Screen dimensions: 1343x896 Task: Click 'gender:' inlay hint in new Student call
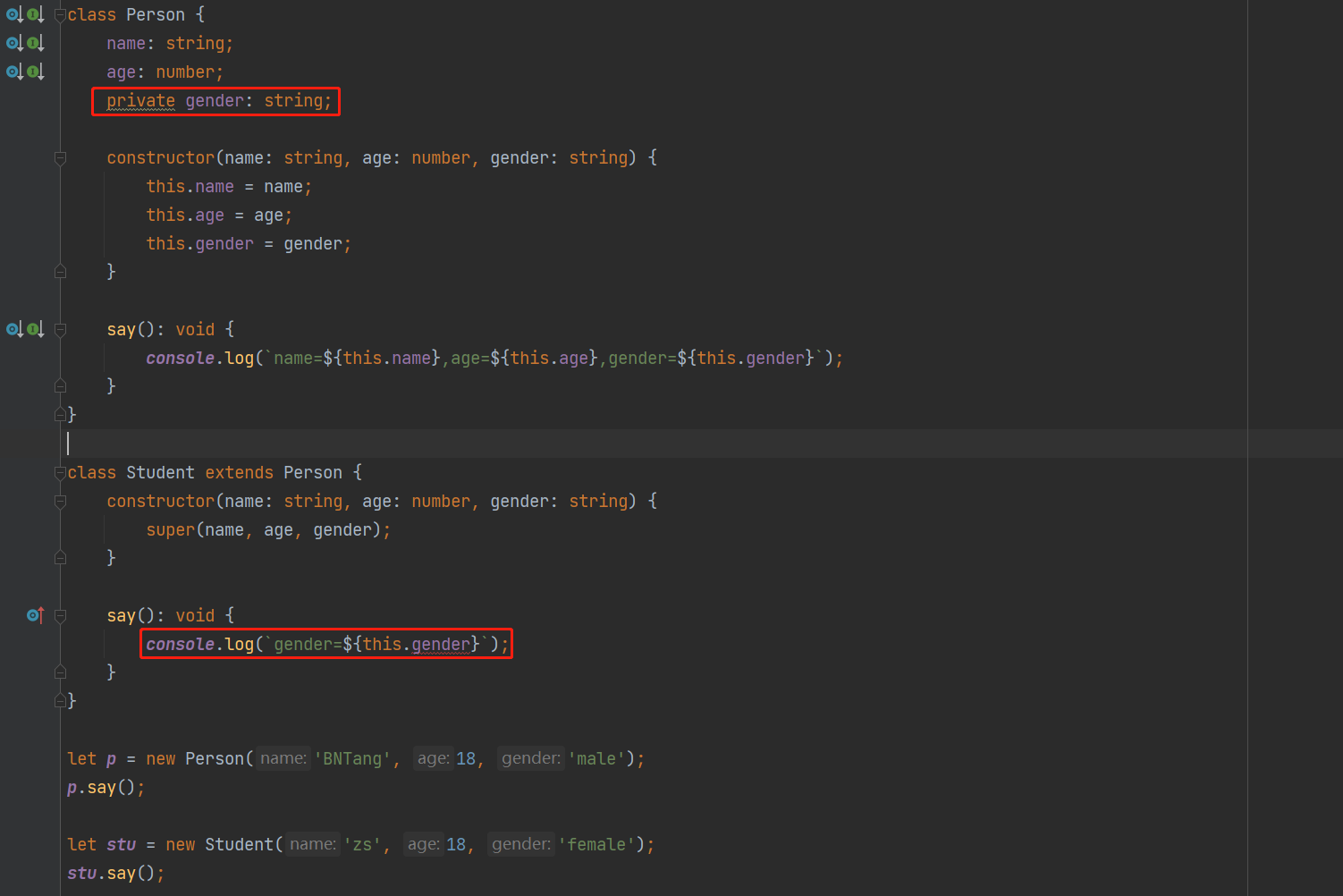pos(521,844)
